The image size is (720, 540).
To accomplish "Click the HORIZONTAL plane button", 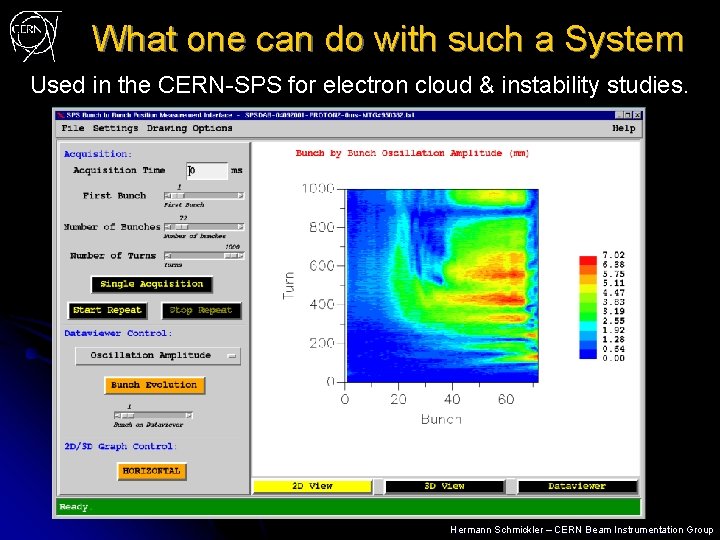I will point(152,471).
